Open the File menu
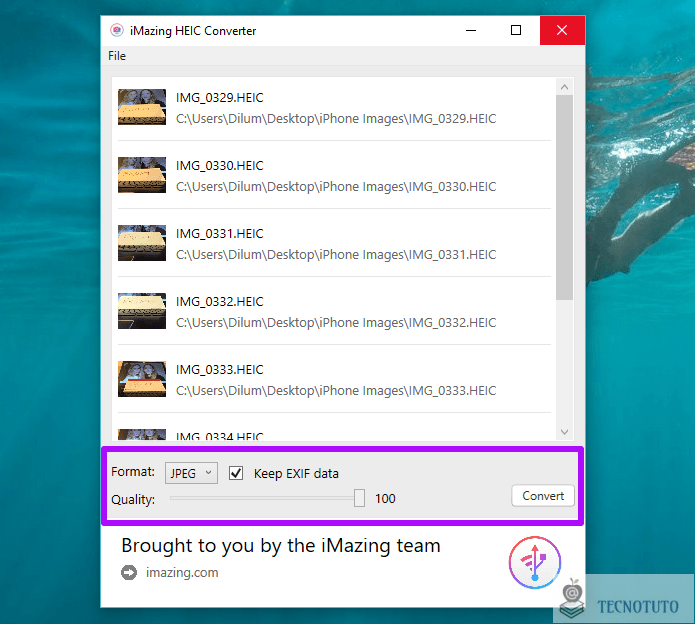Image resolution: width=695 pixels, height=624 pixels. point(117,56)
